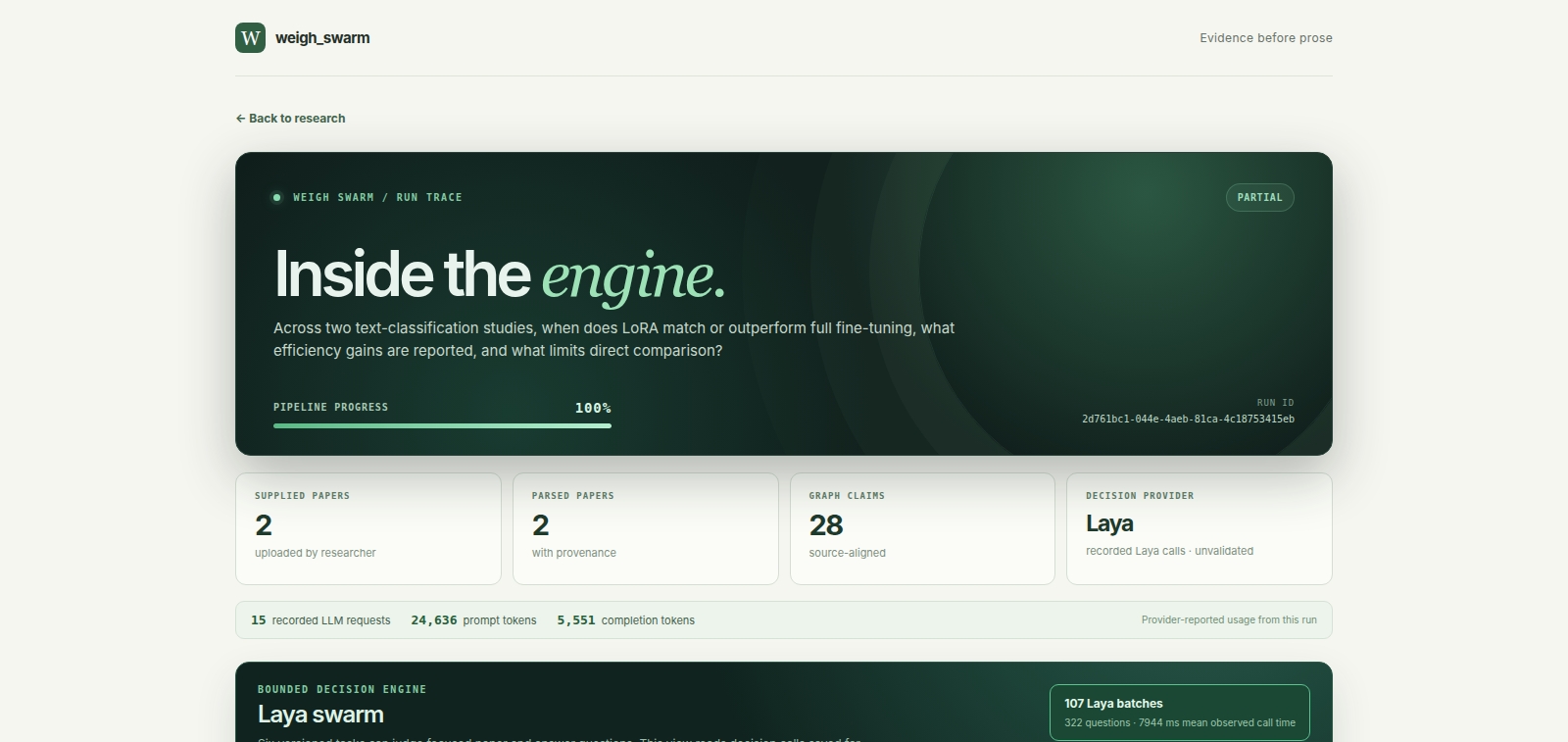Click the 'Laya swarm' heading
This screenshot has height=742, width=1568.
(x=320, y=715)
